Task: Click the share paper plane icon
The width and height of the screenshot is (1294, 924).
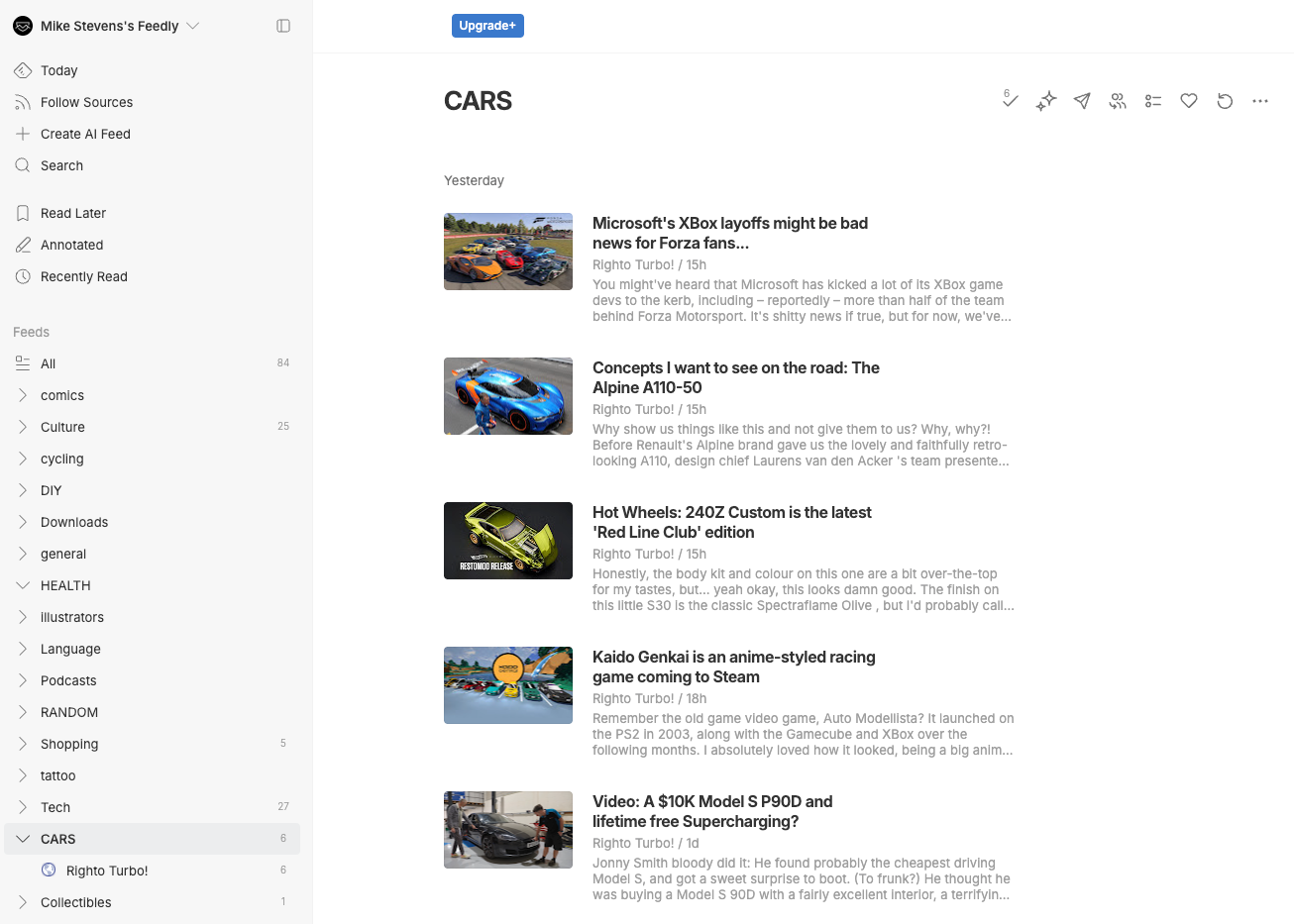Action: 1082,101
